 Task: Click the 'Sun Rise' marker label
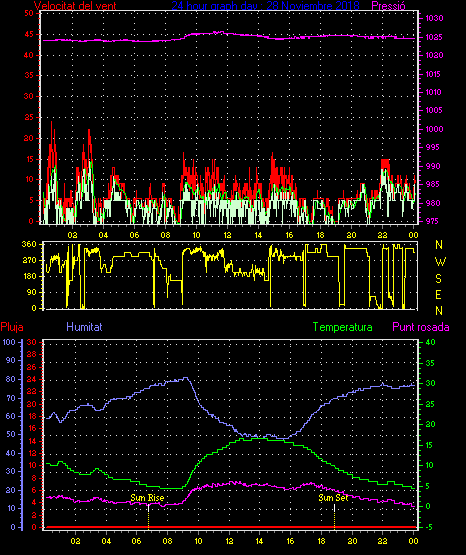tap(147, 498)
